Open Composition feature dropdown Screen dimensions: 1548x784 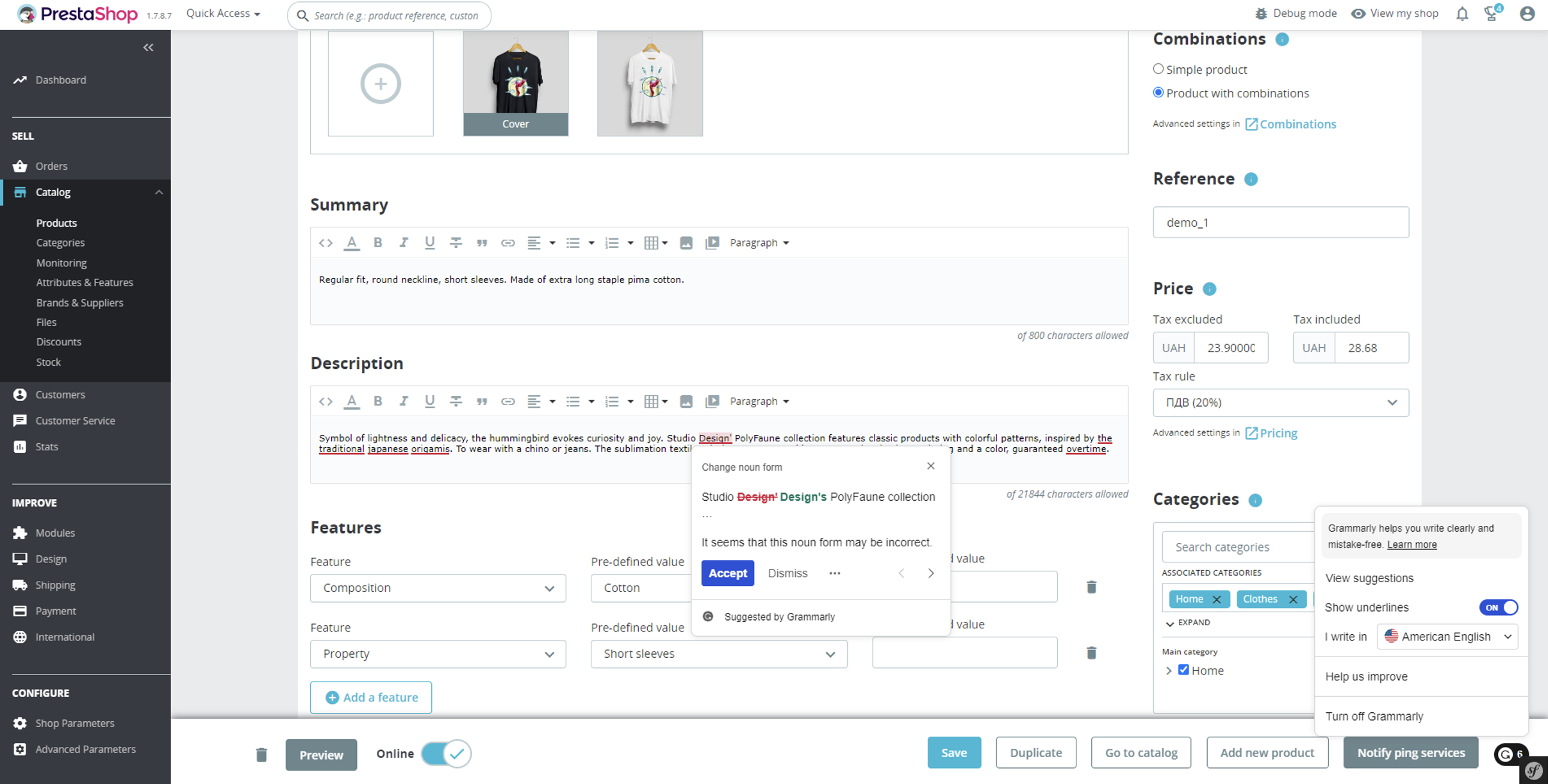pos(438,588)
